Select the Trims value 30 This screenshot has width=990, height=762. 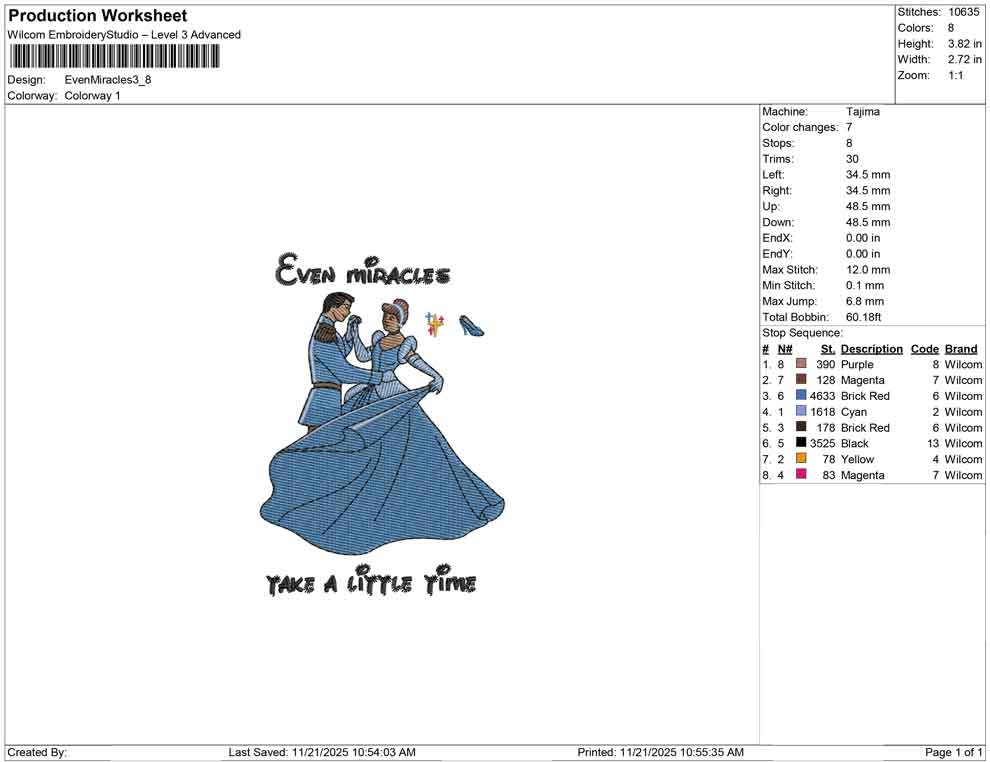coord(852,158)
